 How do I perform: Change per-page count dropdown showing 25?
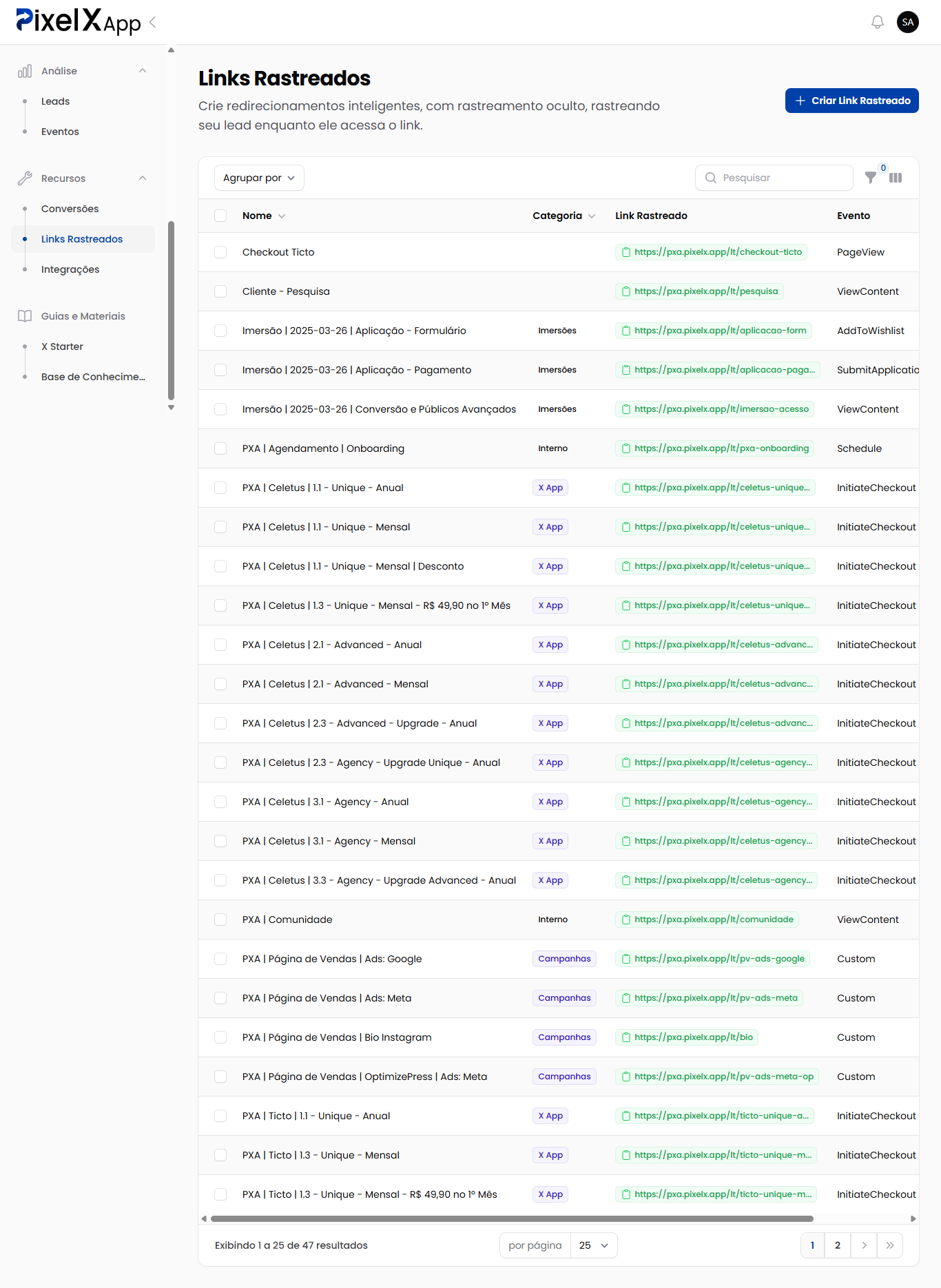point(594,1245)
